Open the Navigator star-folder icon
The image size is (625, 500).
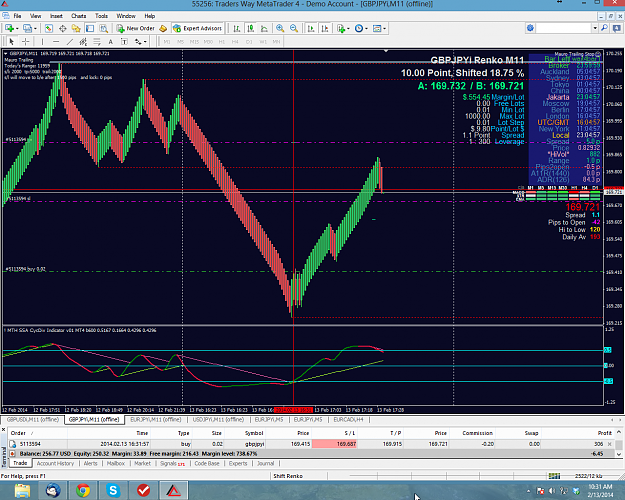[76, 28]
